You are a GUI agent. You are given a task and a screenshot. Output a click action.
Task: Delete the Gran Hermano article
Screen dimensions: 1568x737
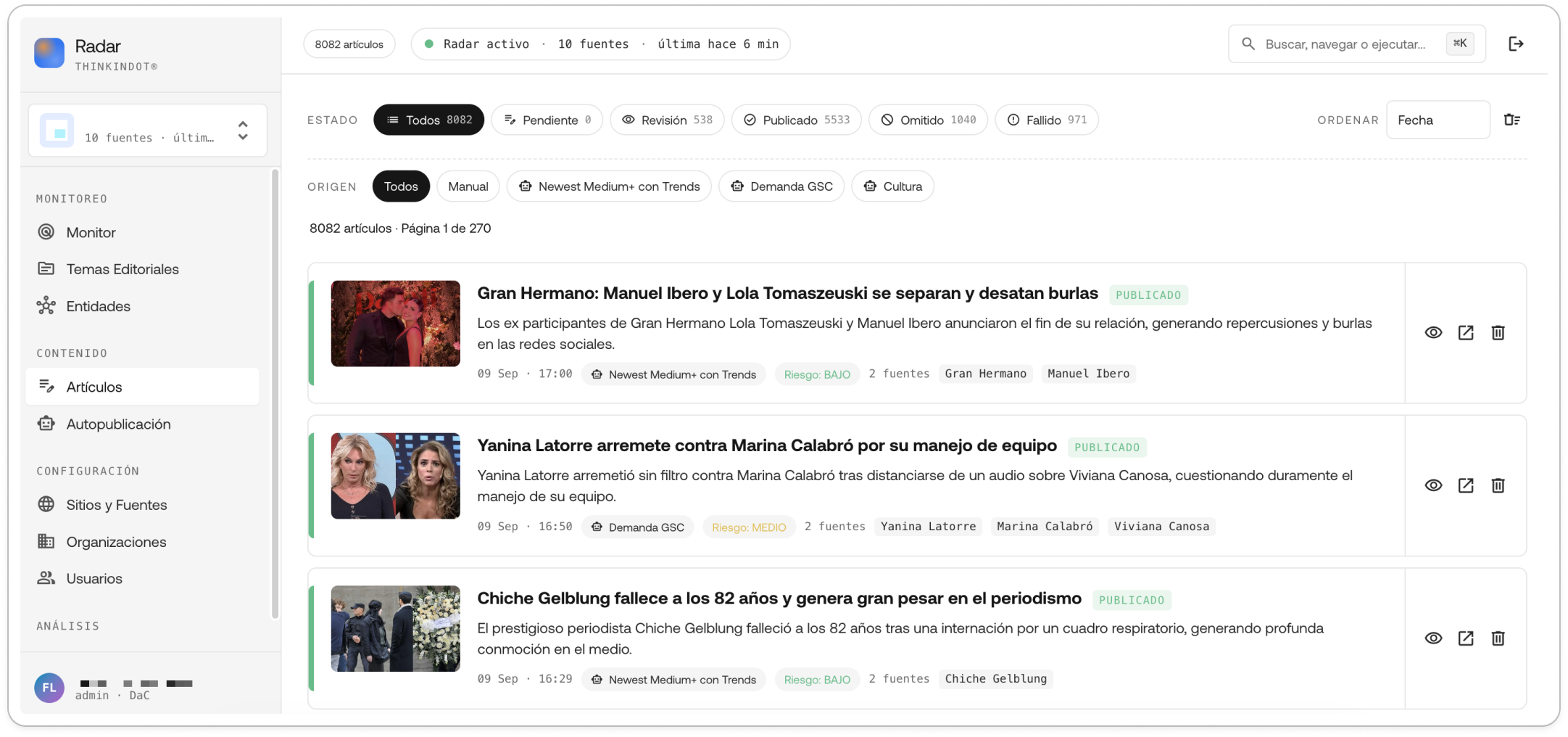pos(1498,332)
